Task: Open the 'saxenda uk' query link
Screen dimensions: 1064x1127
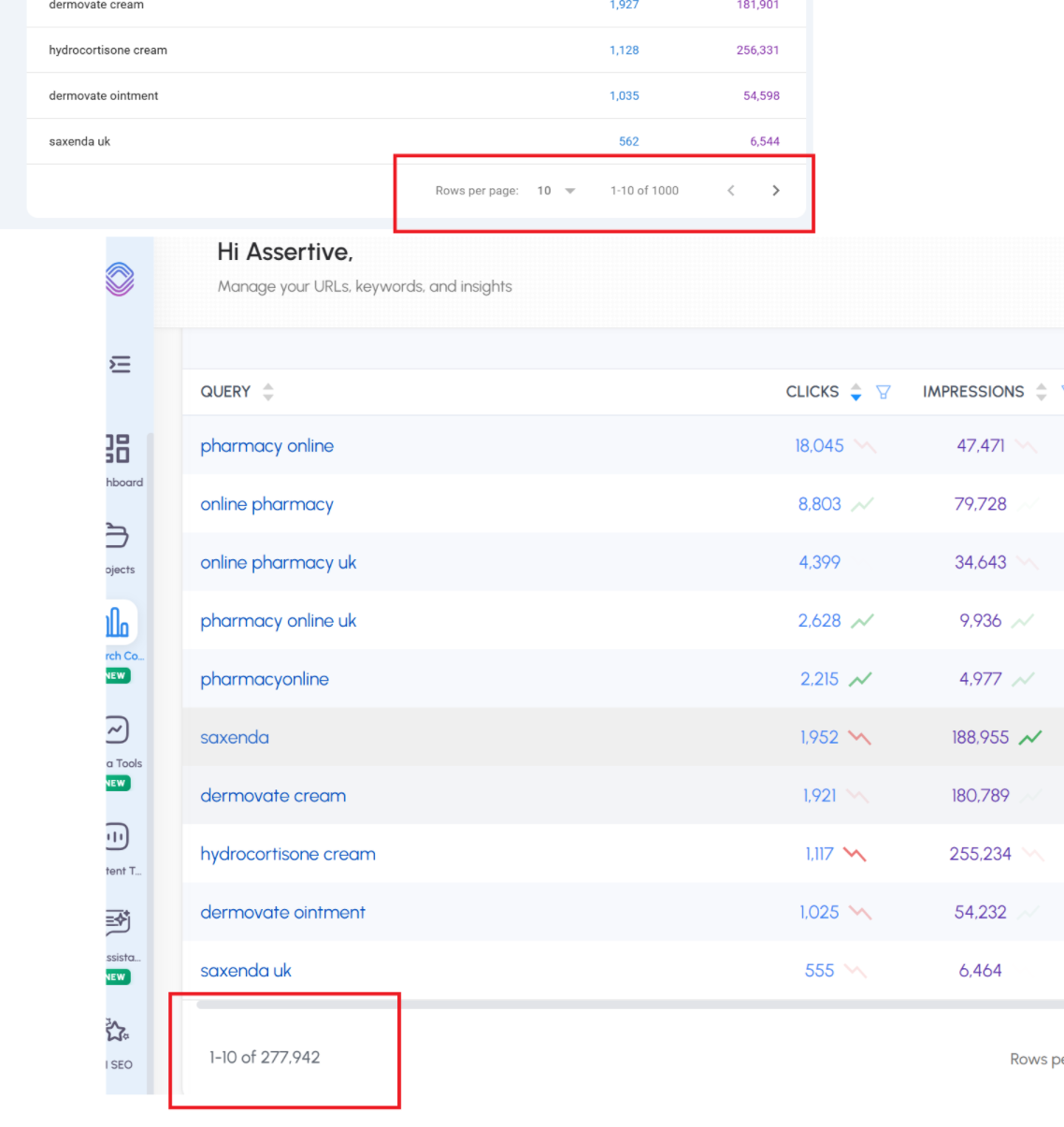Action: click(x=246, y=971)
